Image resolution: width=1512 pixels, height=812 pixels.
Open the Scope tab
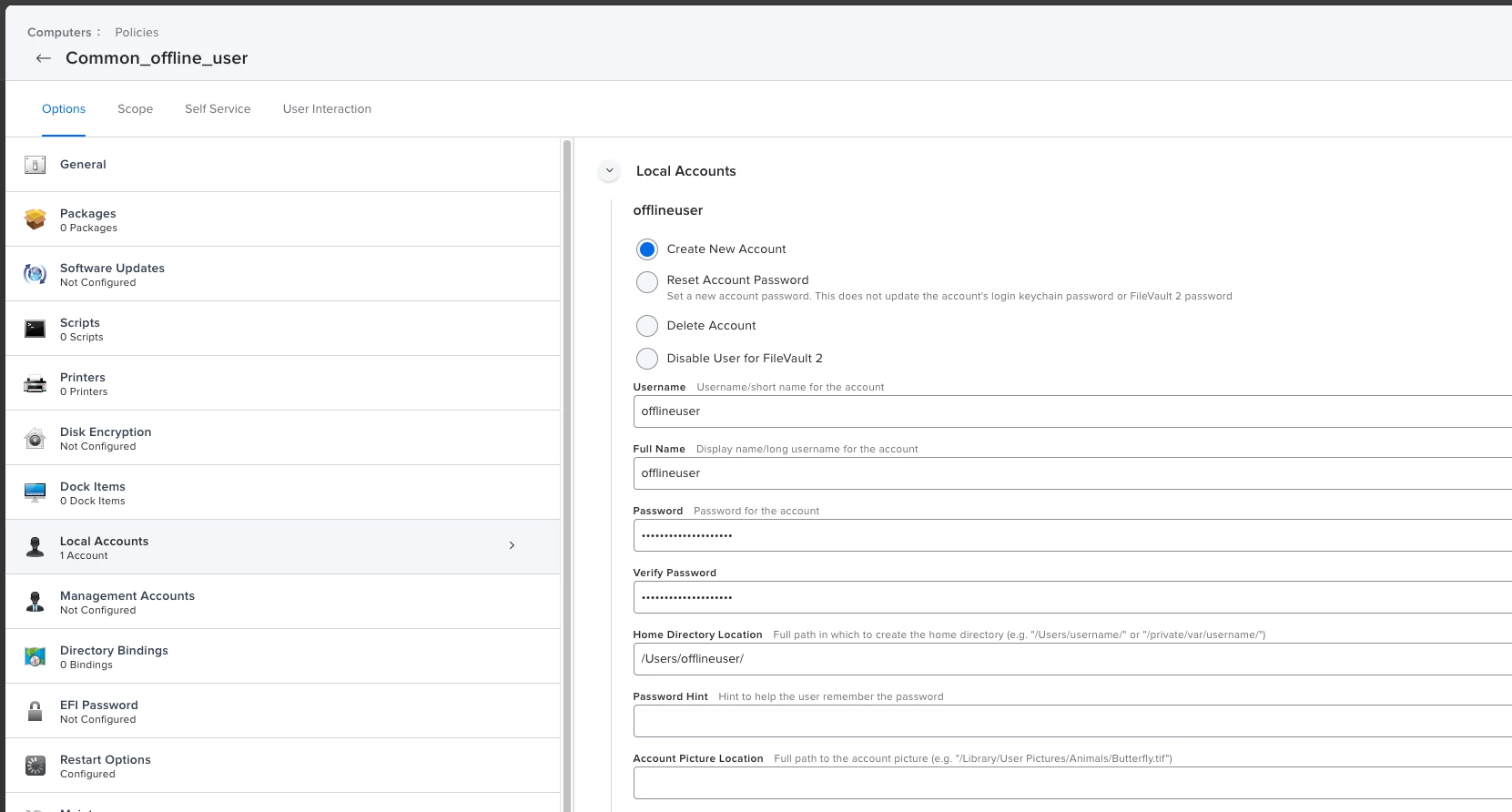[x=135, y=109]
